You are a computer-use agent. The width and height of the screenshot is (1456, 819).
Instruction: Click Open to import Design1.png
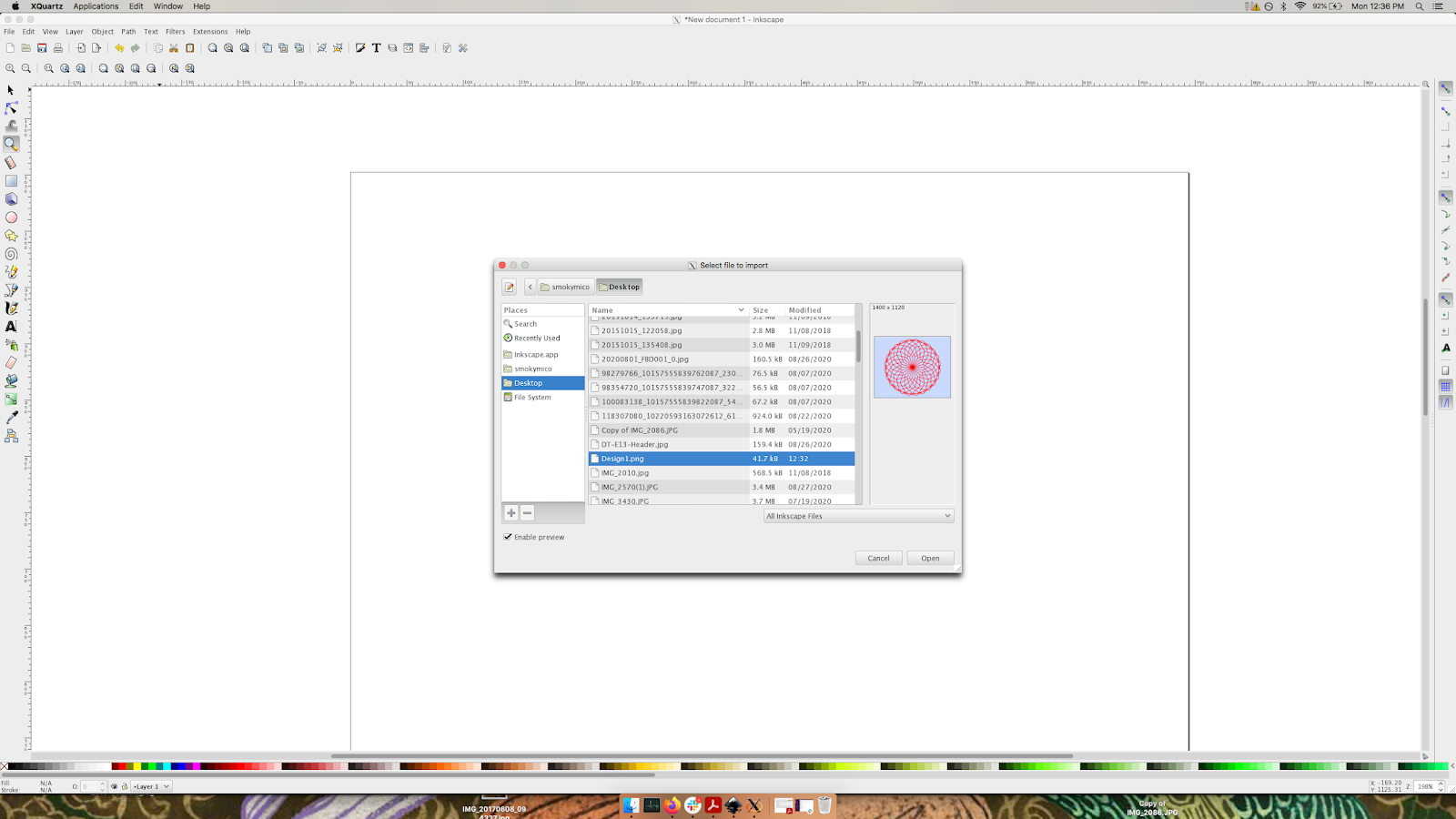[x=929, y=558]
